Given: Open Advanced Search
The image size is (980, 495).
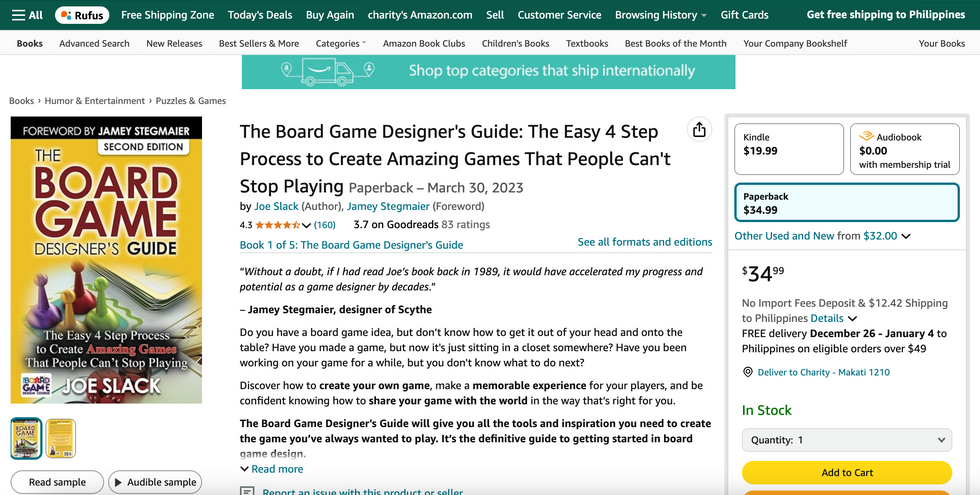Looking at the screenshot, I should point(94,43).
